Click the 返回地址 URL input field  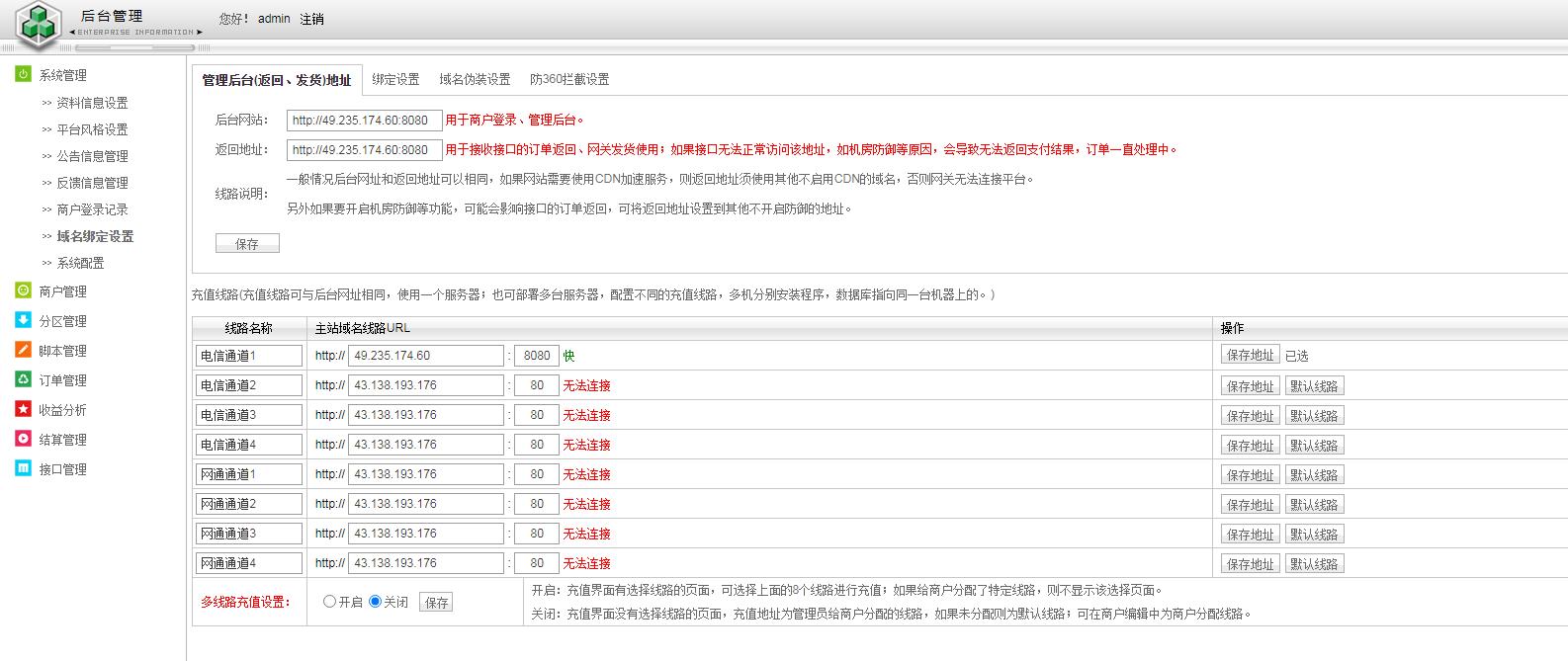pos(365,150)
